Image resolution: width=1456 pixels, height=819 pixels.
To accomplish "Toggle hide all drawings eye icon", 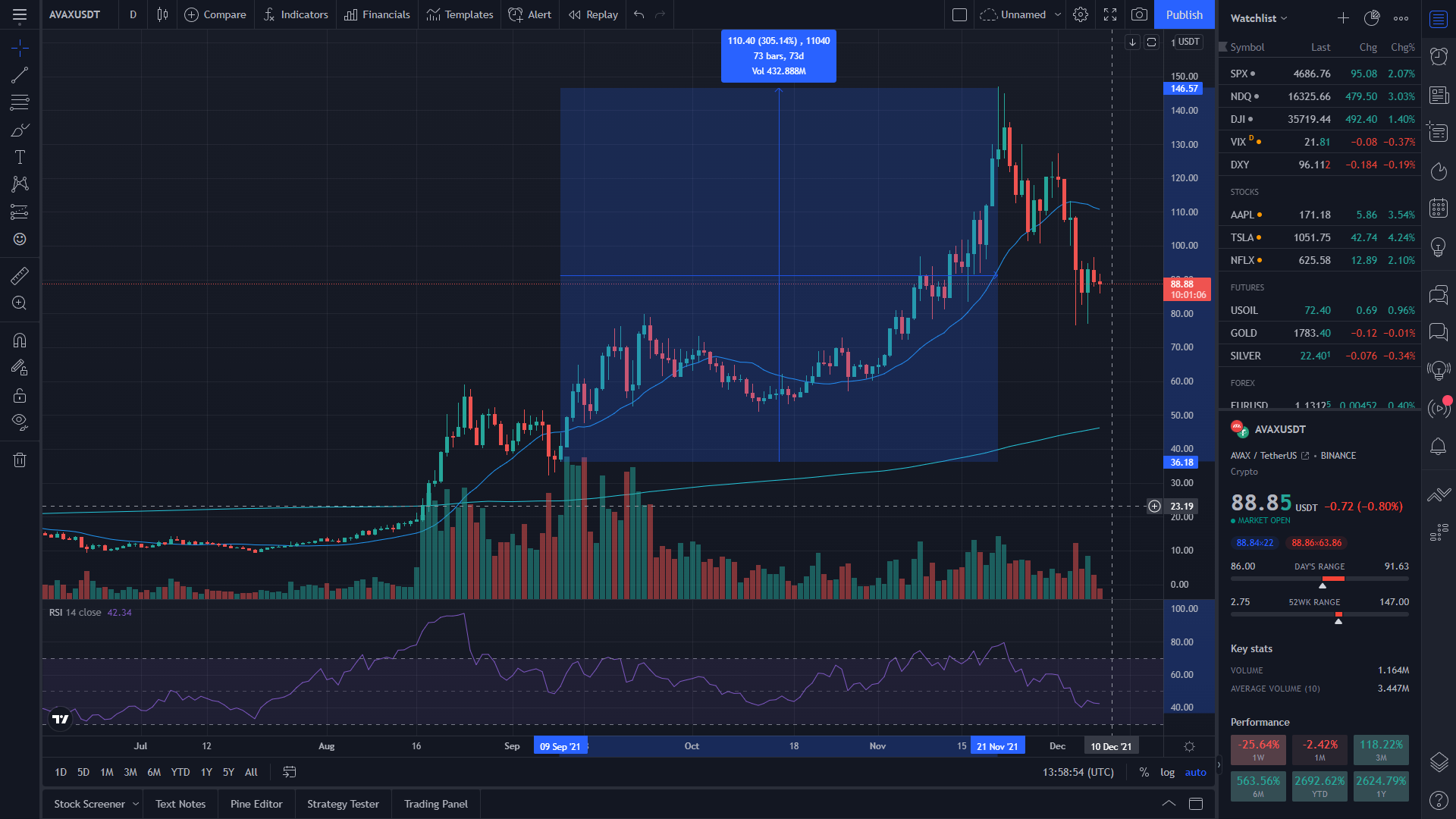I will click(20, 422).
